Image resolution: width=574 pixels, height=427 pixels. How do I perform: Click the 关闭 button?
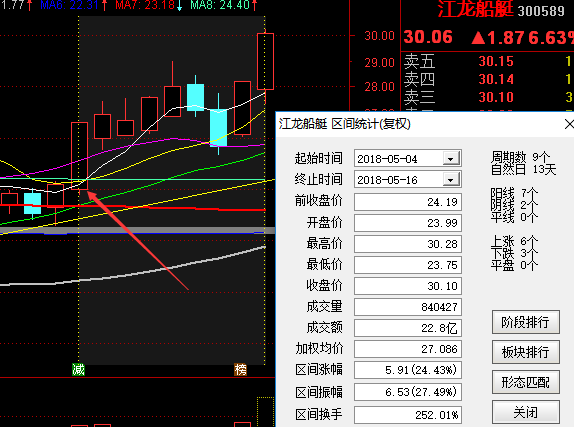526,412
